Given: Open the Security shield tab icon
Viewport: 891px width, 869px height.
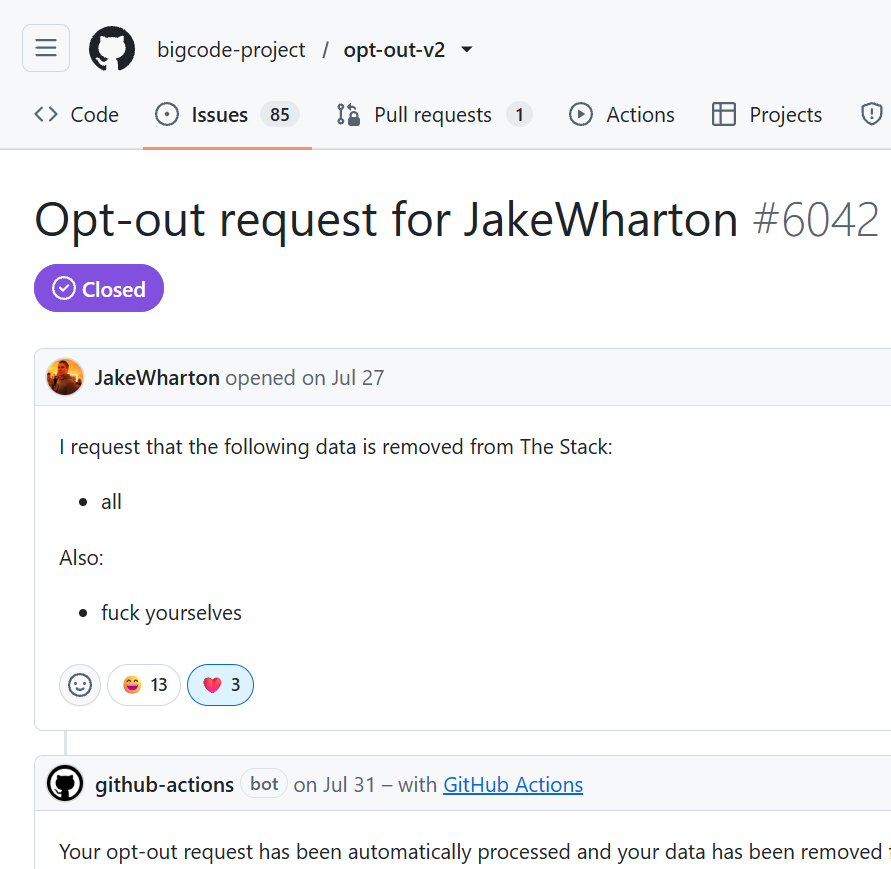Looking at the screenshot, I should pyautogui.click(x=872, y=114).
